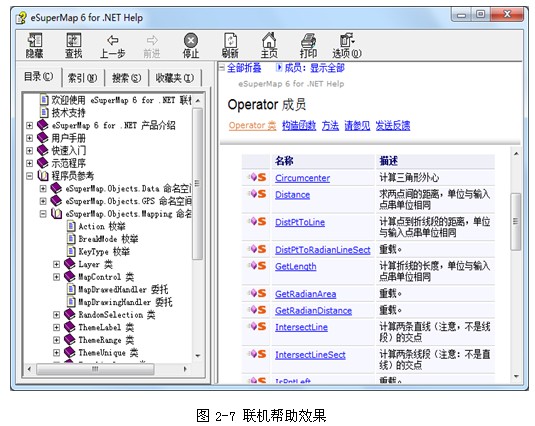This screenshot has height=426, width=535.
Task: Click the method icon next to Circumcenter
Action: [x=258, y=177]
